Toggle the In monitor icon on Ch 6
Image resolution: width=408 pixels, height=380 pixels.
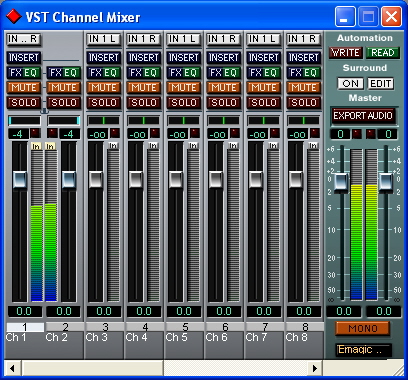click(x=233, y=146)
